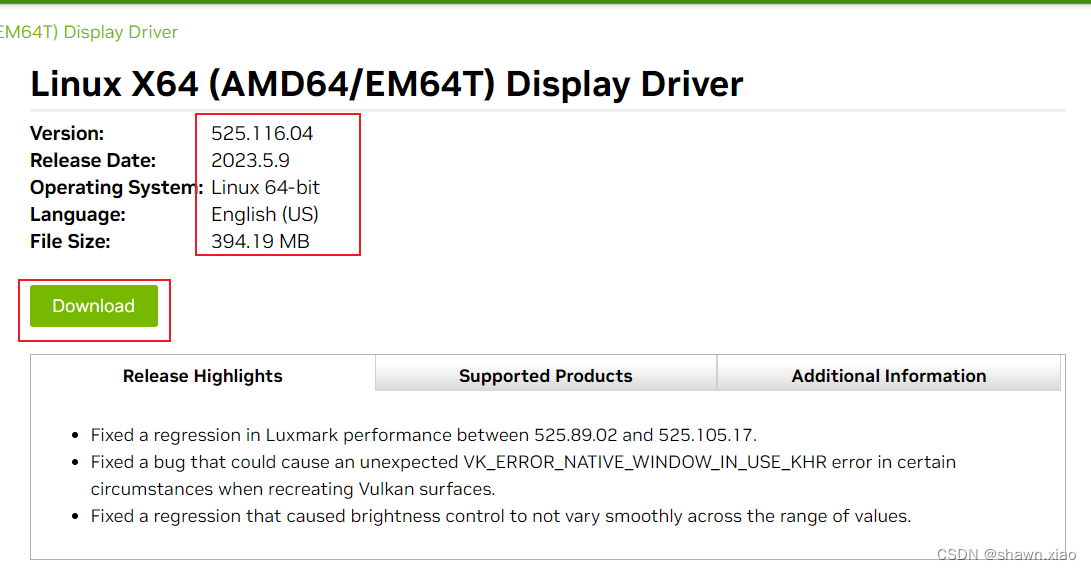Click the brightness control regression bullet

(500, 516)
